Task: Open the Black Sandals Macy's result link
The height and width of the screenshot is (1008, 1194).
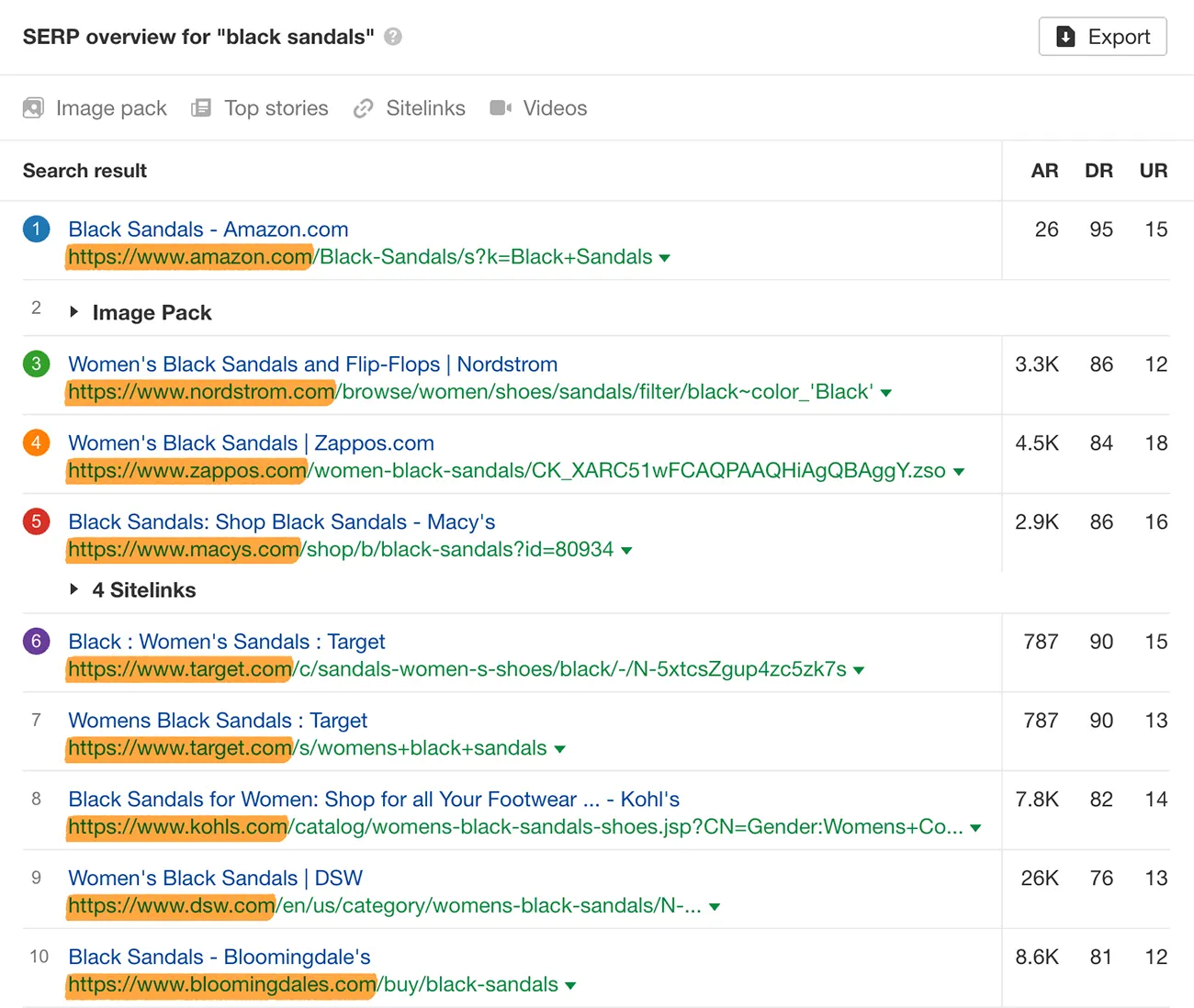Action: pyautogui.click(x=281, y=522)
